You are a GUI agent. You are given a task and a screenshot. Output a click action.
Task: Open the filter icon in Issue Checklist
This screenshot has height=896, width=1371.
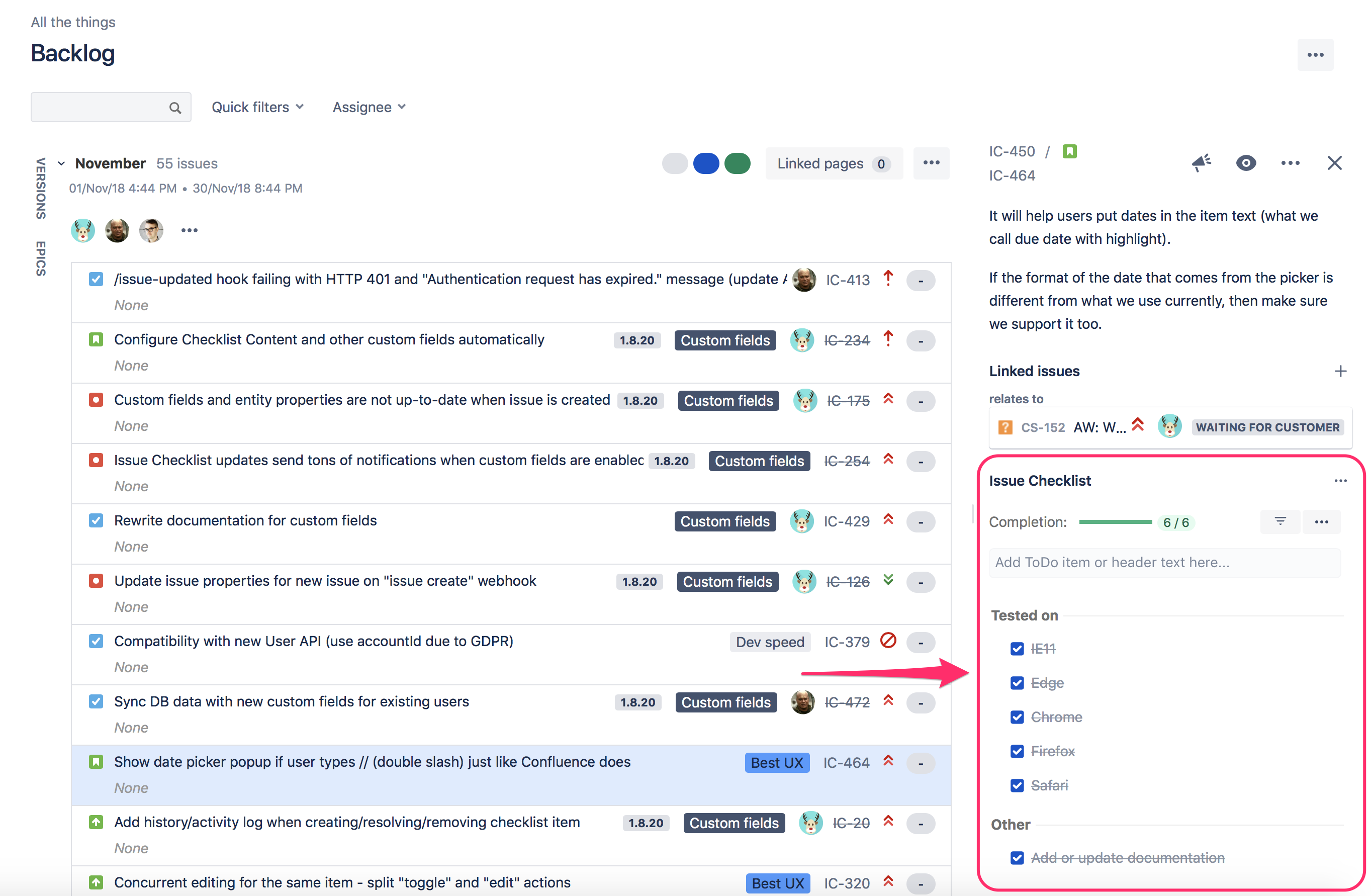1280,521
